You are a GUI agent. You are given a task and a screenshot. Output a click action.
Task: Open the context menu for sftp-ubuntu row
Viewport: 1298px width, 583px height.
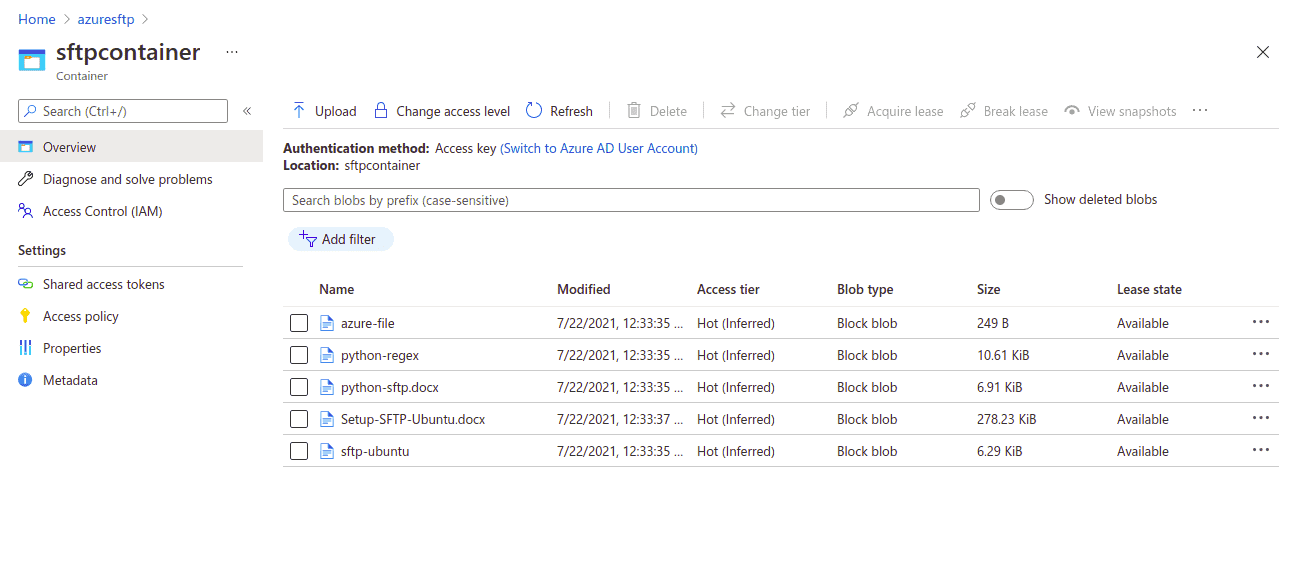tap(1261, 450)
